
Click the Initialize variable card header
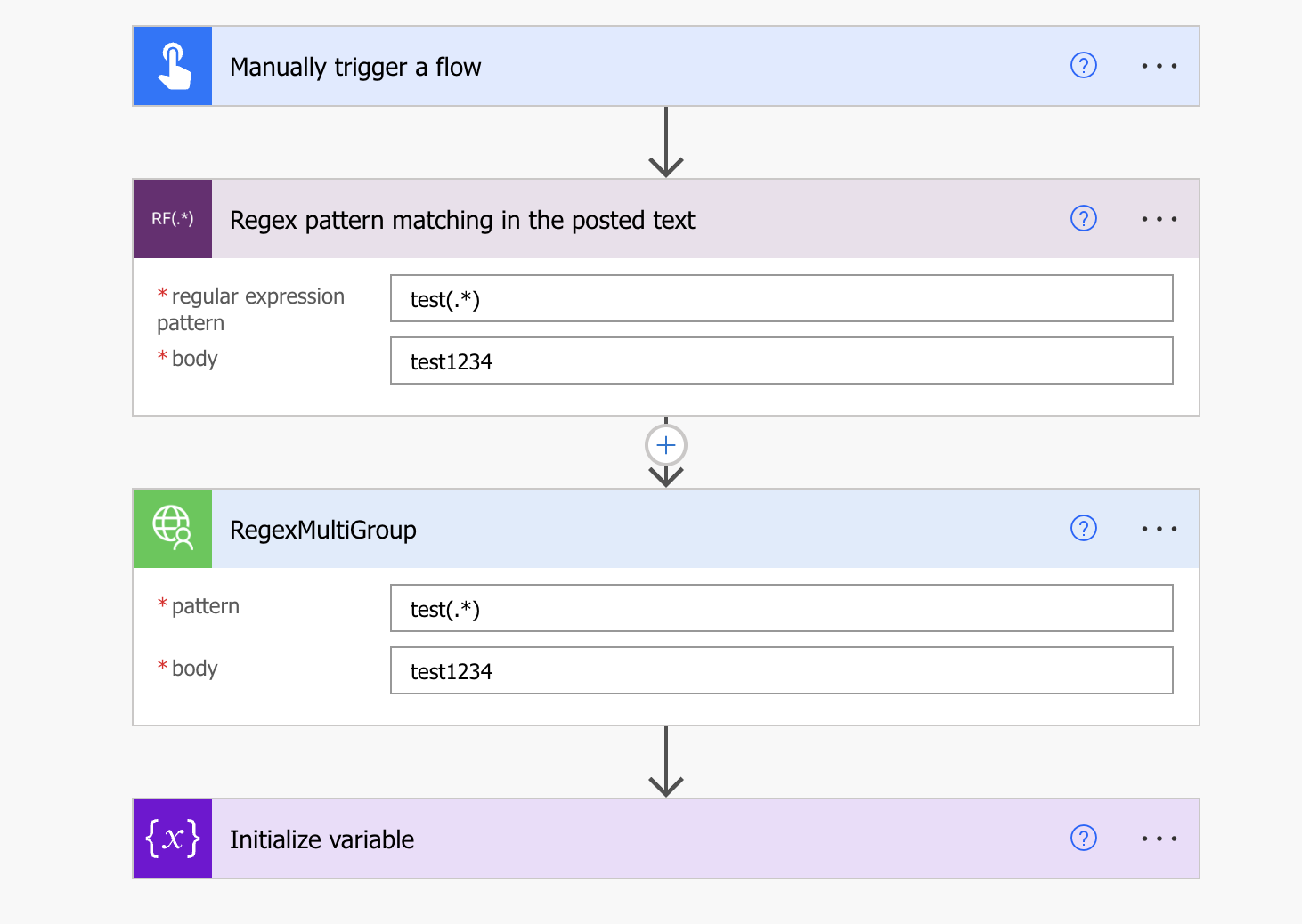[623, 838]
